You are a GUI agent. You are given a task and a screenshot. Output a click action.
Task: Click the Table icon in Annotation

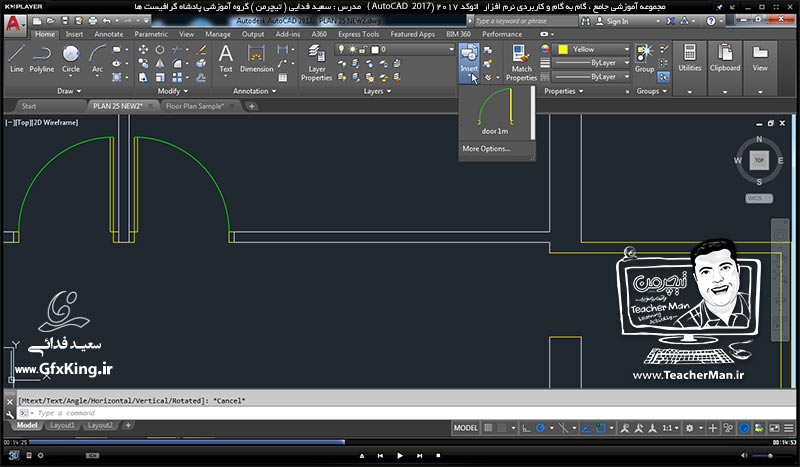pos(282,78)
